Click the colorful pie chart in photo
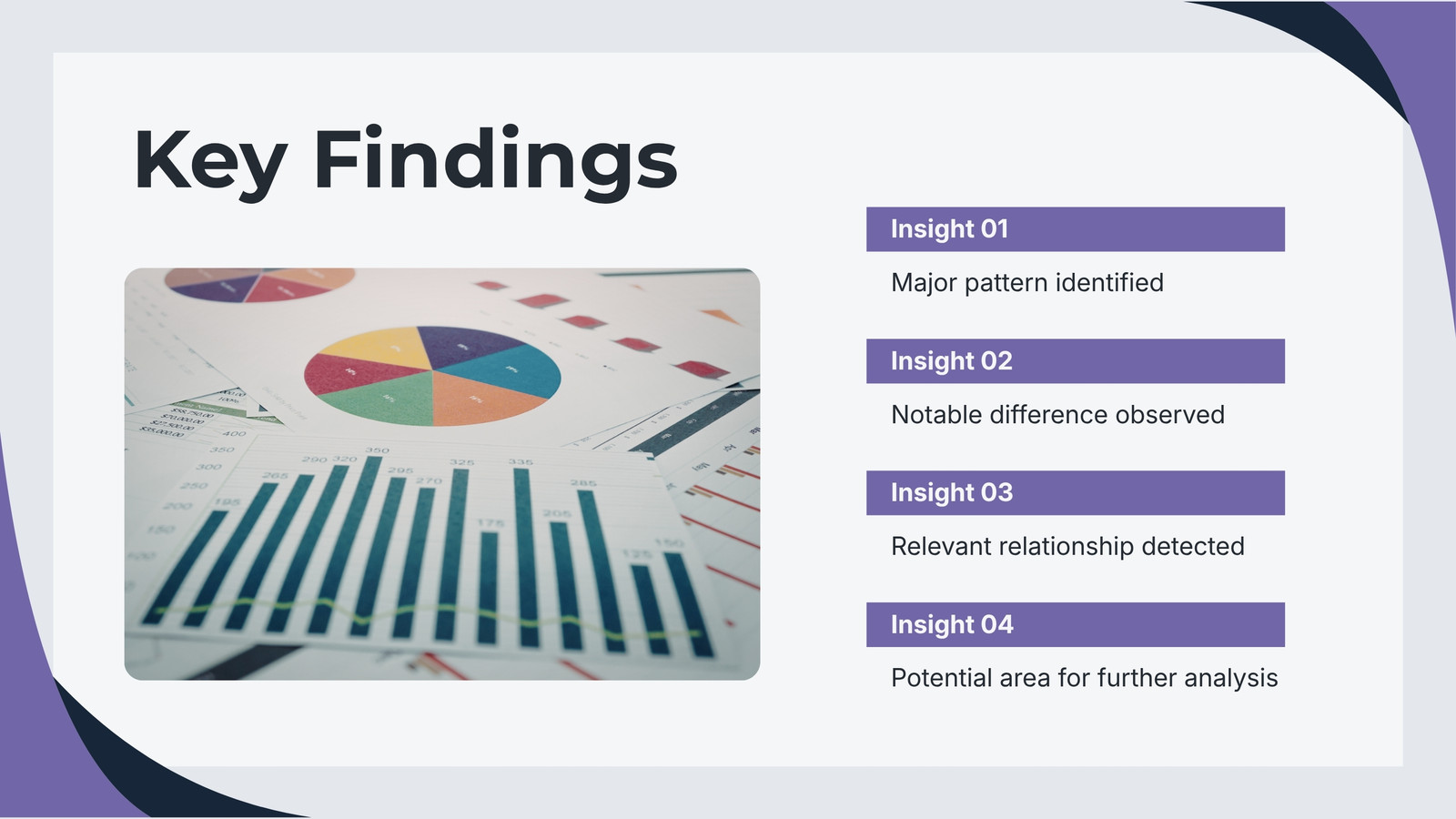Image resolution: width=1456 pixels, height=819 pixels. (432, 376)
